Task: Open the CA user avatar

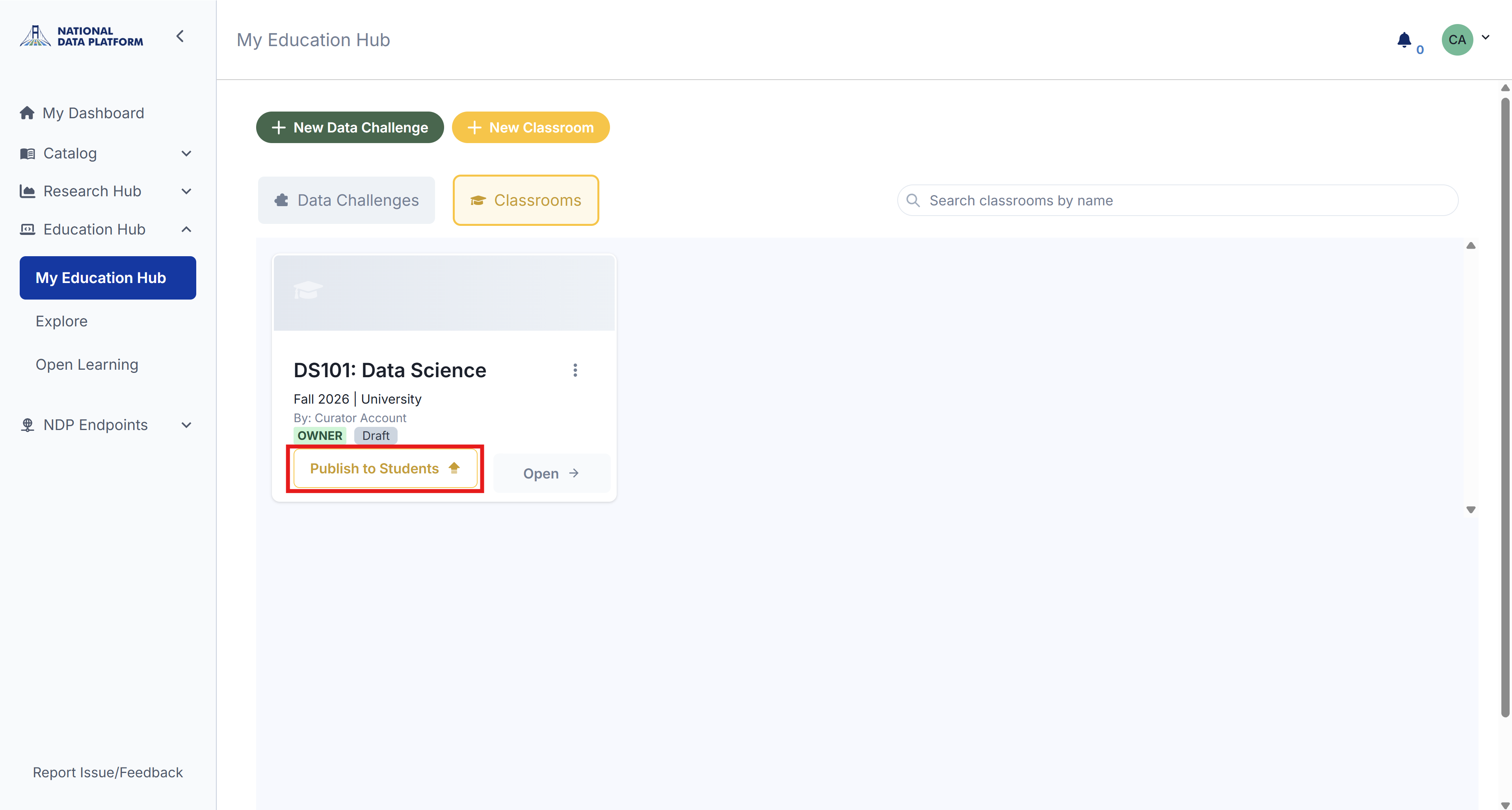Action: (x=1457, y=40)
